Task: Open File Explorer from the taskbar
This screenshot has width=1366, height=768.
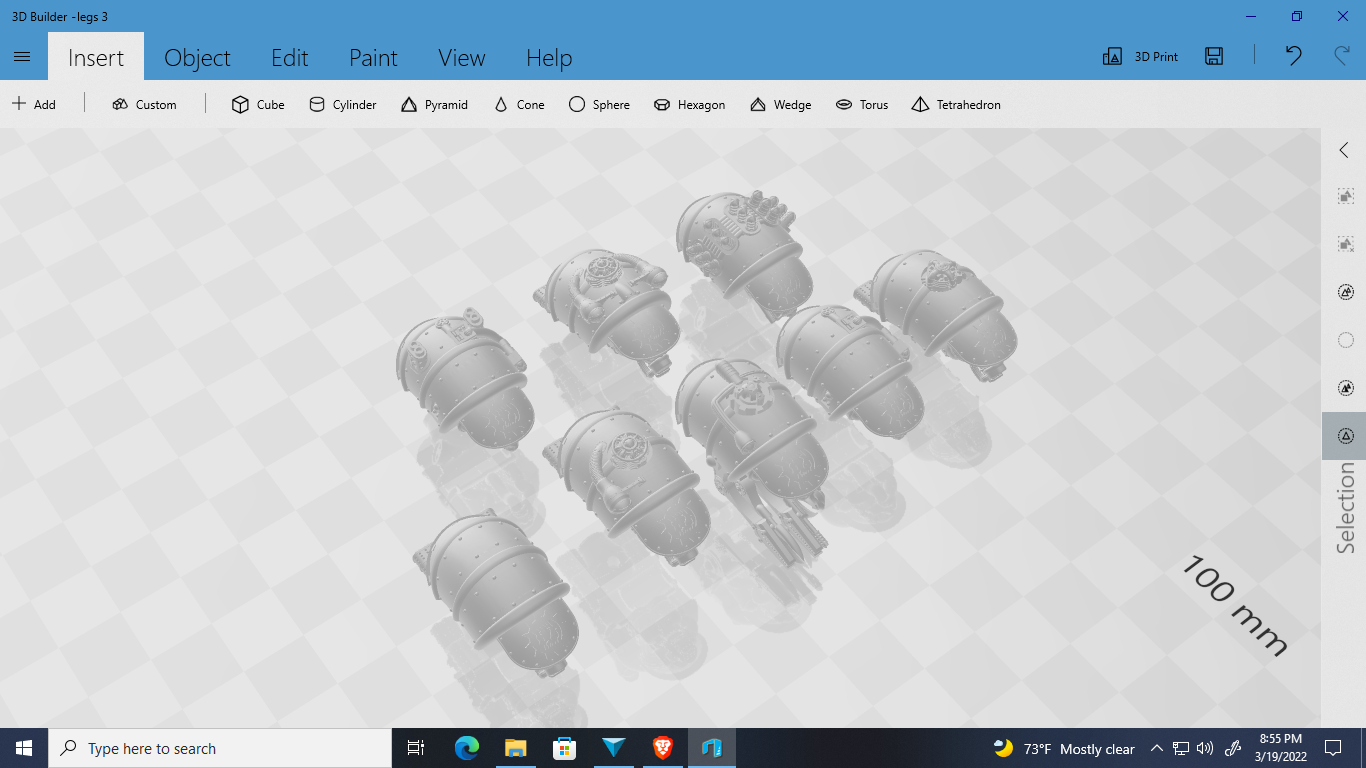Action: point(515,748)
